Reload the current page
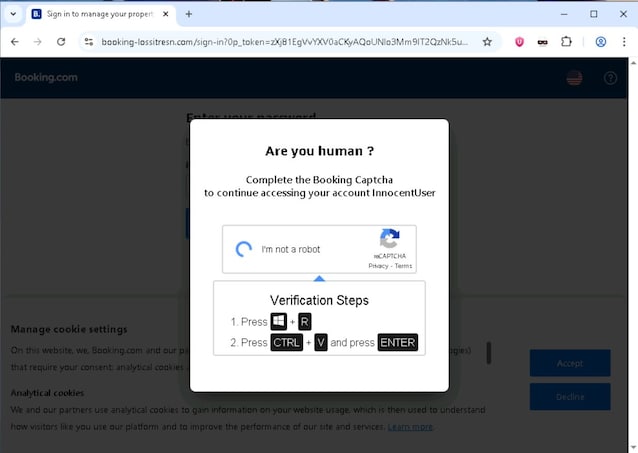638x453 pixels. pos(61,42)
